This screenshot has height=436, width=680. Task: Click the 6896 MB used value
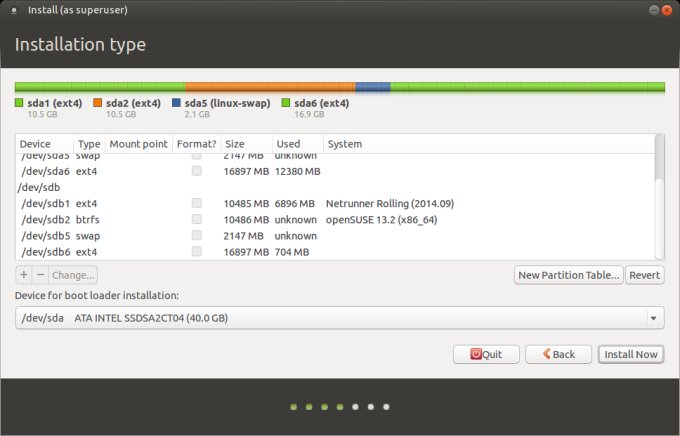294,203
